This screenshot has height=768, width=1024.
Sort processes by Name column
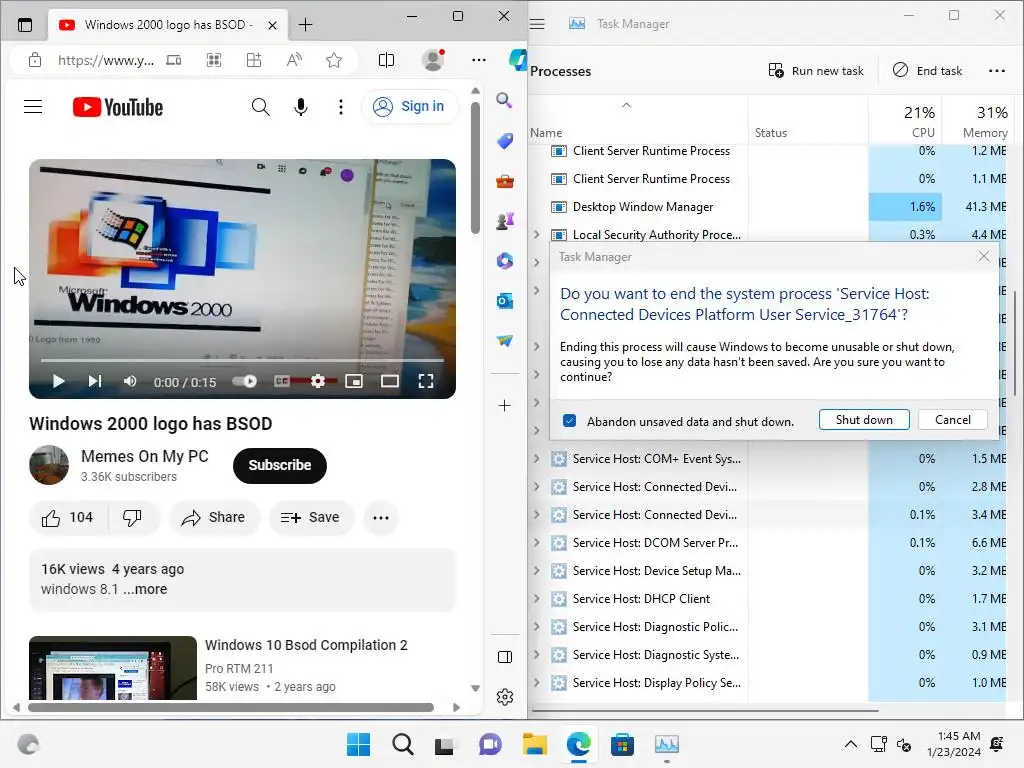click(x=638, y=121)
